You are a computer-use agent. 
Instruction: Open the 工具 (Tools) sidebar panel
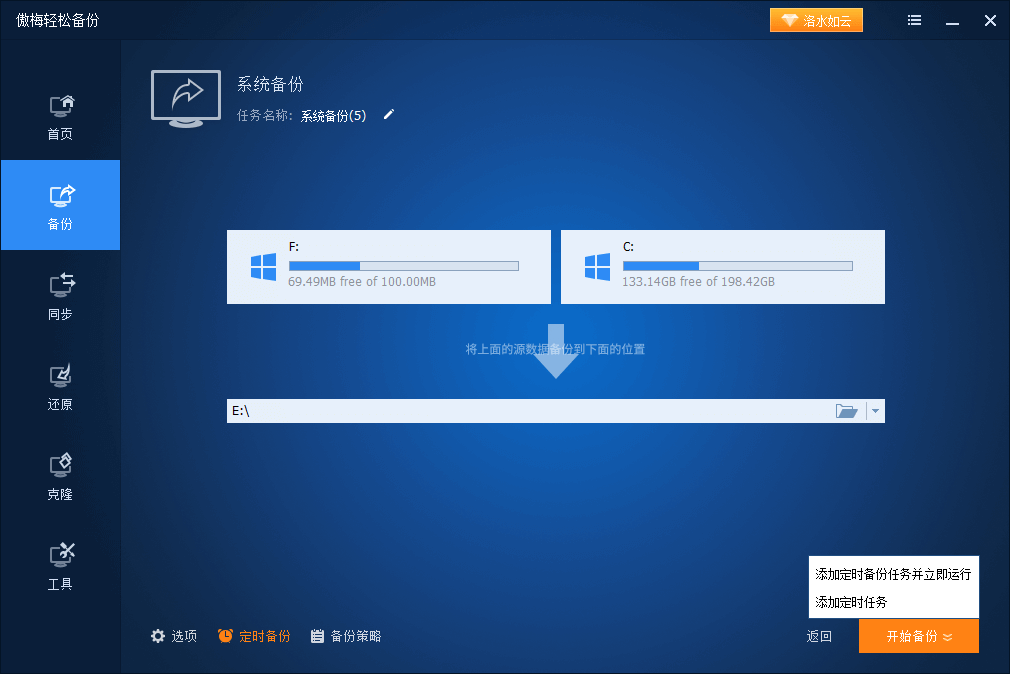click(x=60, y=565)
